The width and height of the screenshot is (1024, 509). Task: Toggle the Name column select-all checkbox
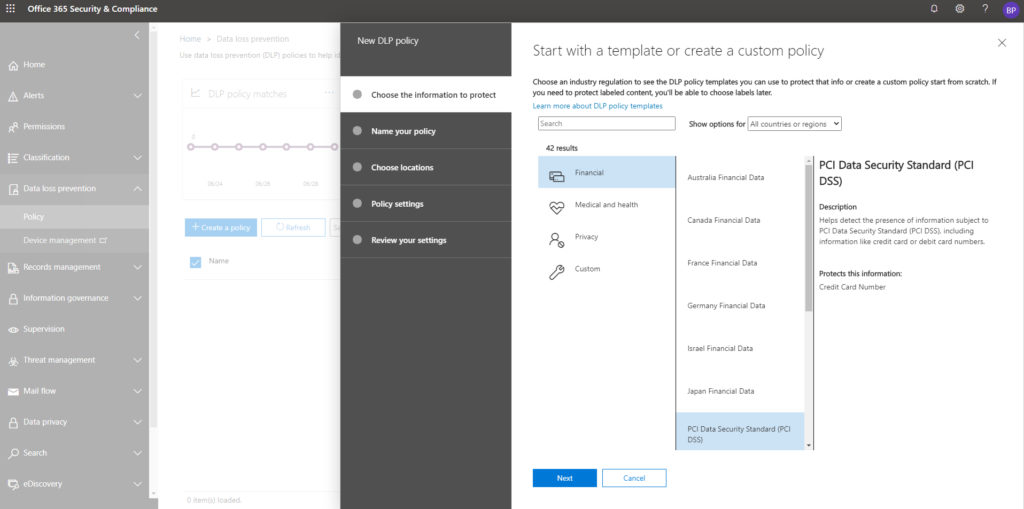click(195, 262)
